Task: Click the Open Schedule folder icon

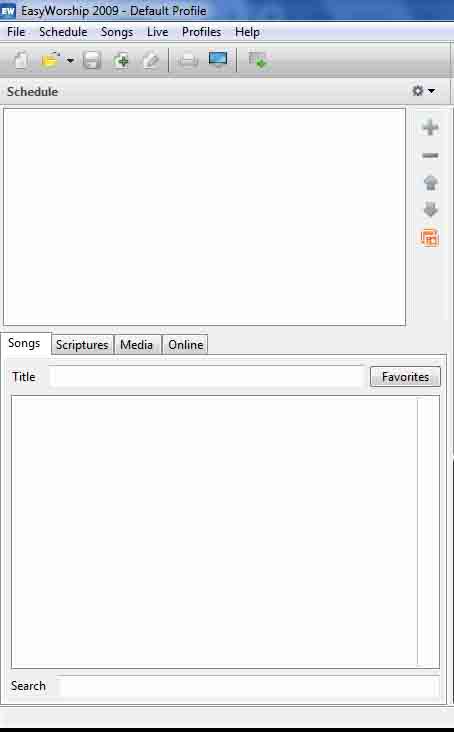Action: (50, 61)
